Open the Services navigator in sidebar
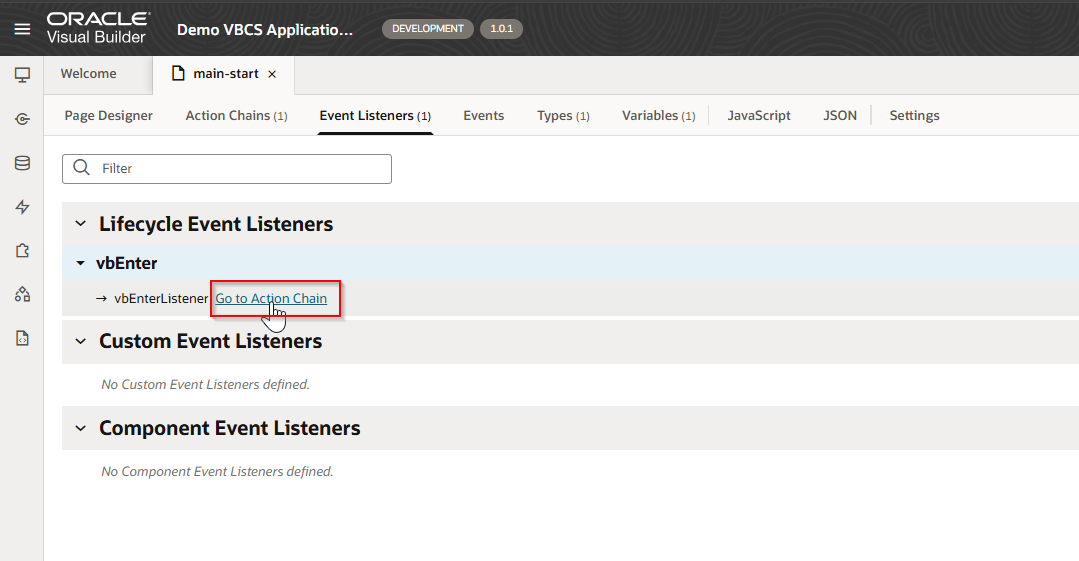The image size is (1079, 561). pyautogui.click(x=22, y=119)
